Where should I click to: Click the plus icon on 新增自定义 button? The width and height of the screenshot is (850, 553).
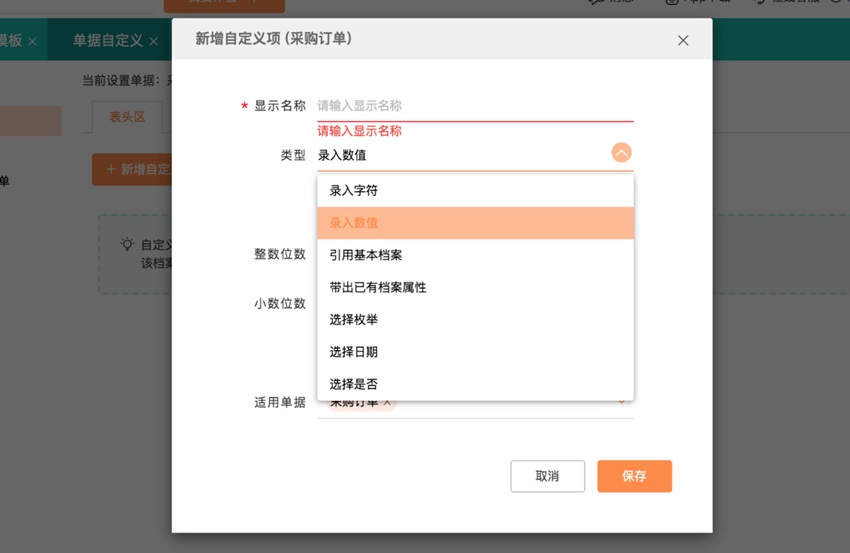point(110,169)
